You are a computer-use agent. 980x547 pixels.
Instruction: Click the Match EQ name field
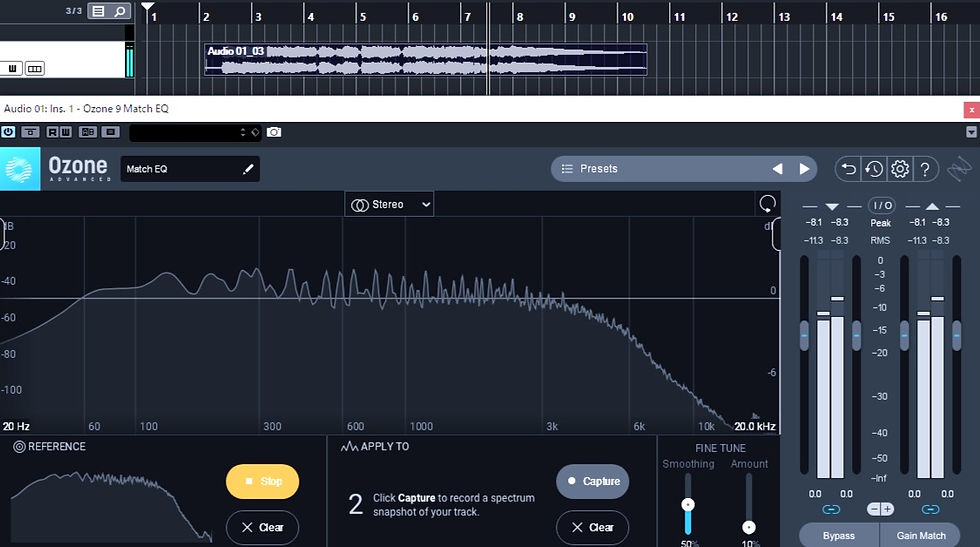coord(190,169)
